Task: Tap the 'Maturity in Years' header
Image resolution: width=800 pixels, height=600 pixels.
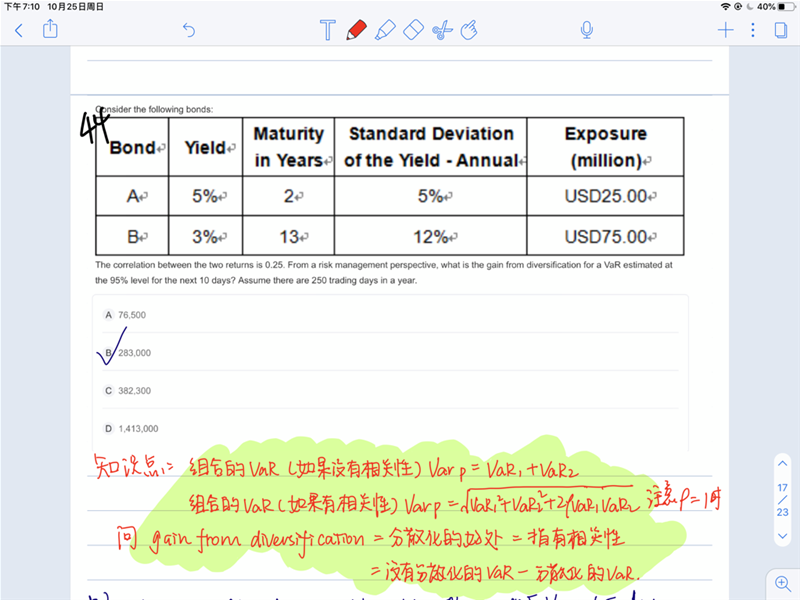Action: [x=289, y=147]
